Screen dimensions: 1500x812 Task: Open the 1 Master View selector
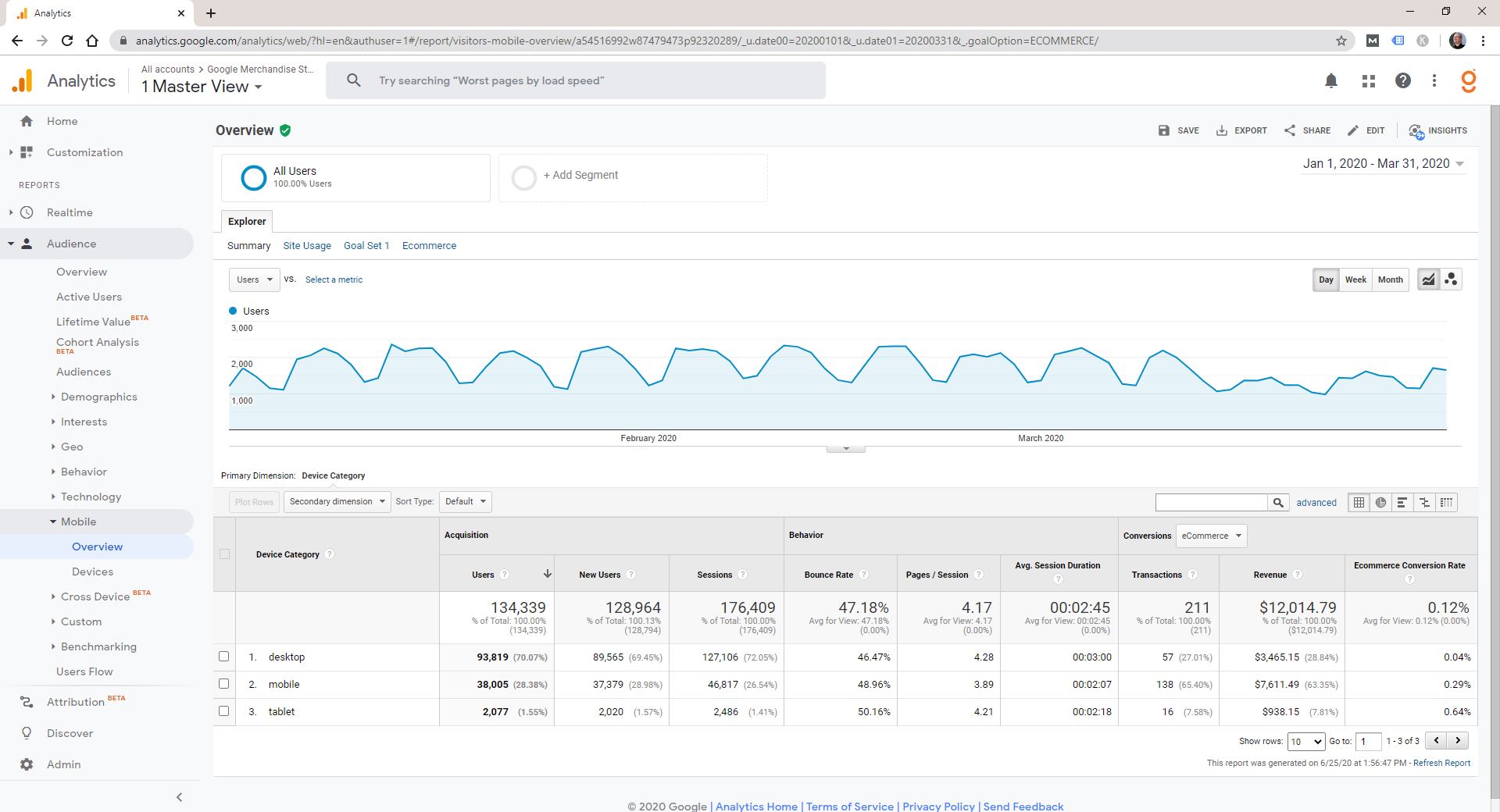coord(202,87)
